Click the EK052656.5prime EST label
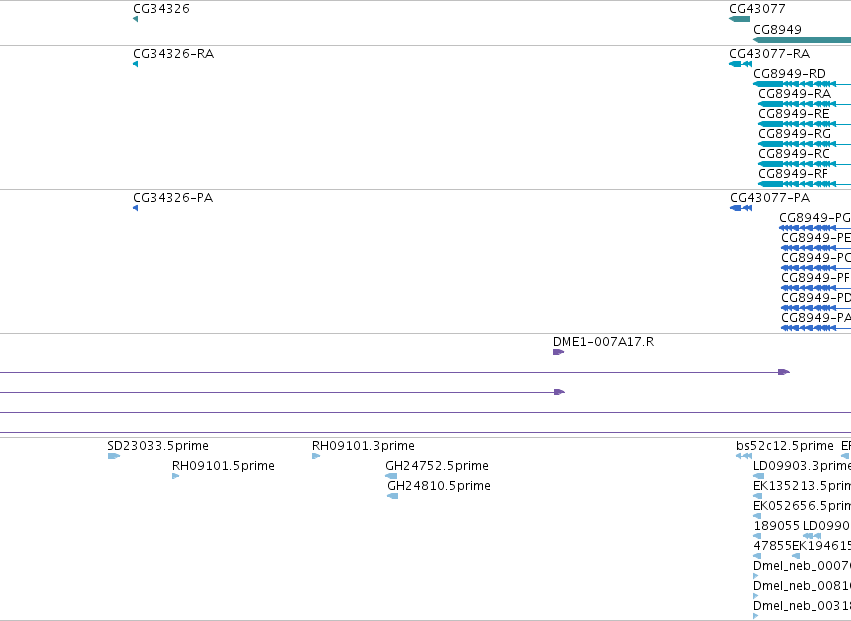The image size is (851, 621). coord(802,506)
